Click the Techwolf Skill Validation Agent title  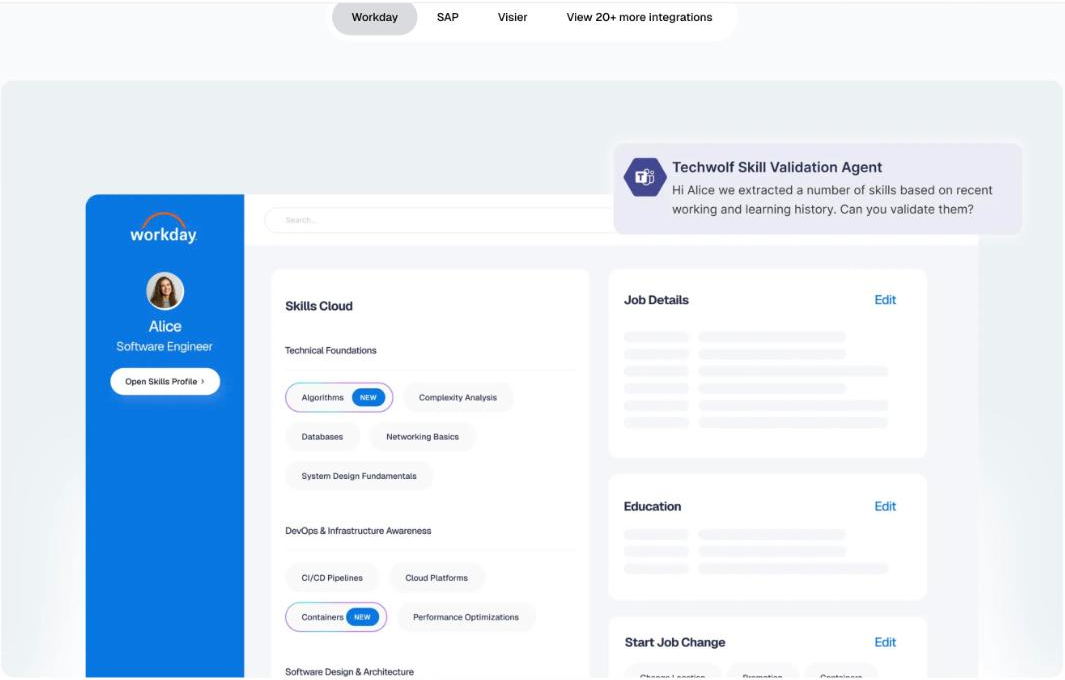[777, 167]
